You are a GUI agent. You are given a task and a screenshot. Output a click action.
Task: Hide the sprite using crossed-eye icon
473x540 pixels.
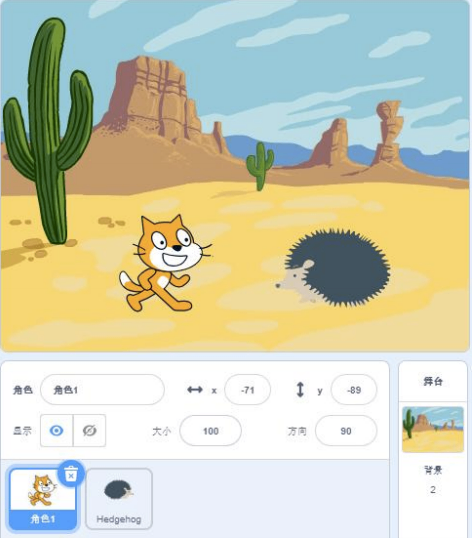(89, 430)
